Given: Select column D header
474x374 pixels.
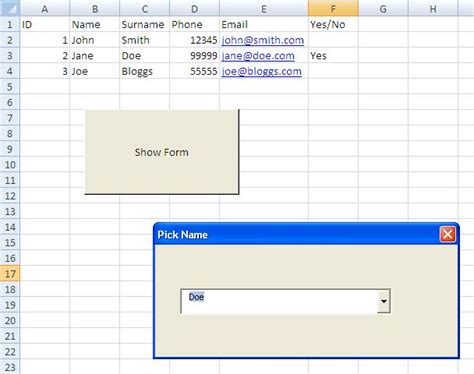Looking at the screenshot, I should point(194,8).
